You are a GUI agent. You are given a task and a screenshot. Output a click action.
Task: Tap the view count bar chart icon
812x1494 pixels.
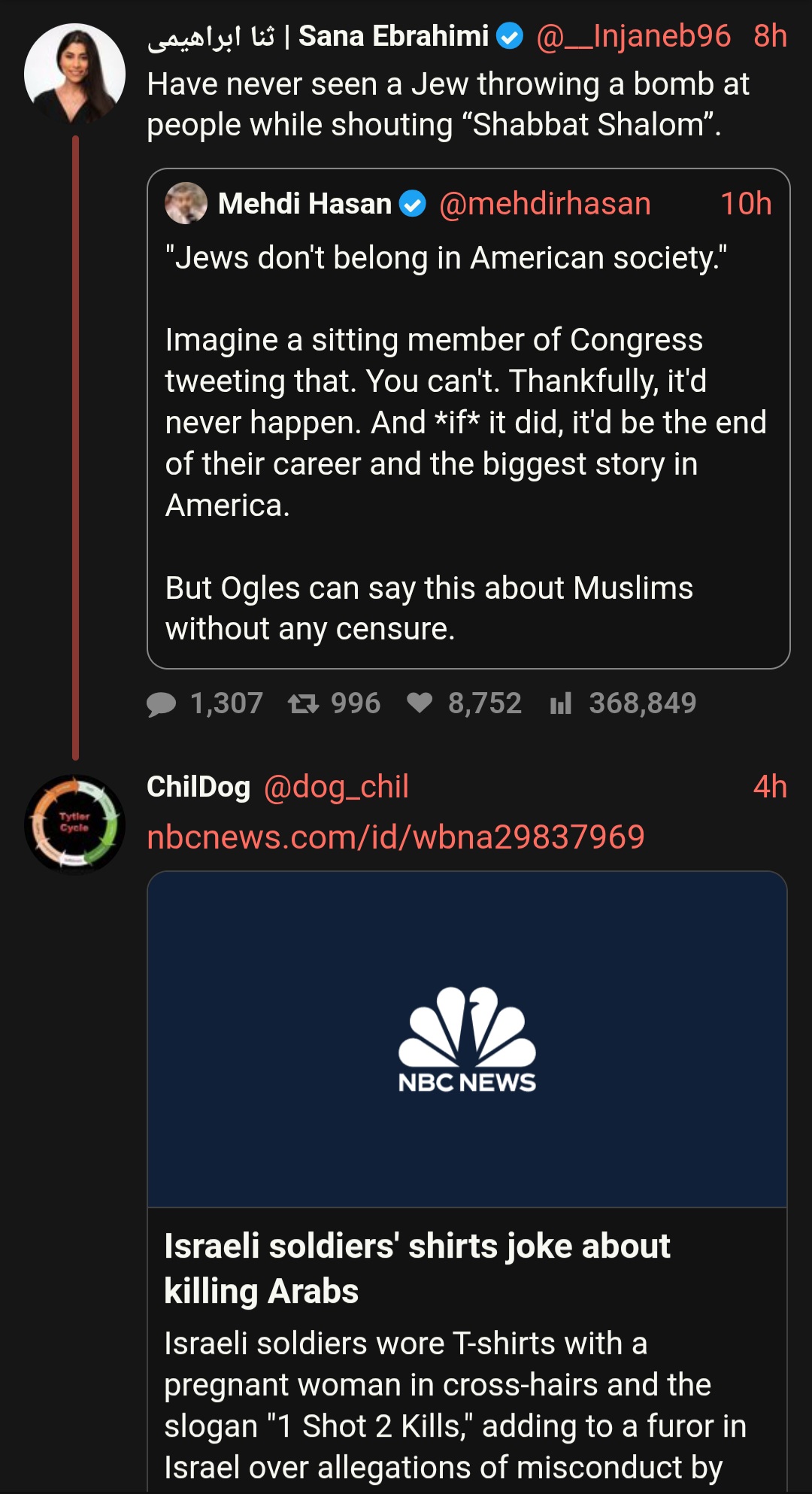(x=561, y=703)
